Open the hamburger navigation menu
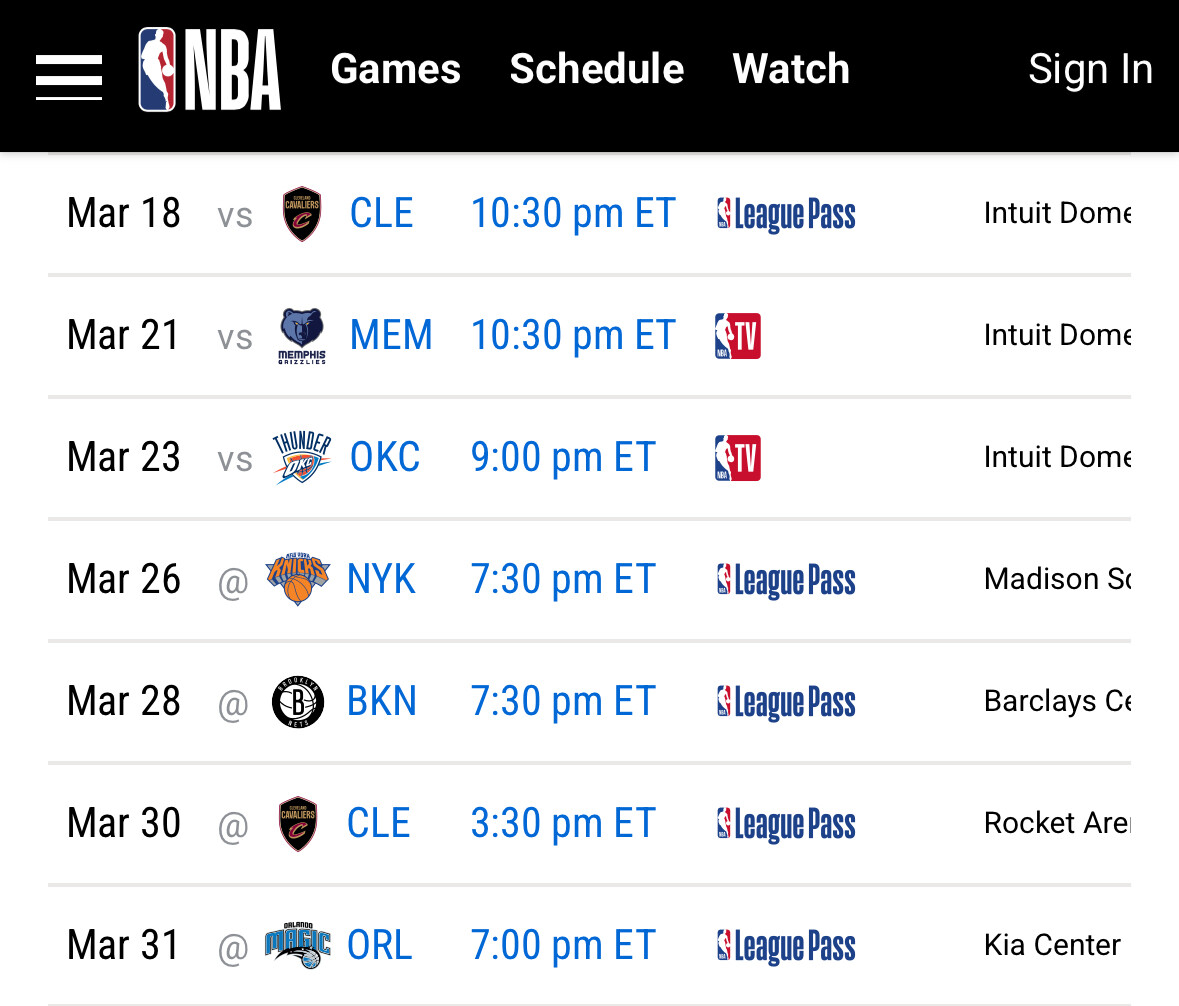Screen dimensions: 1179x1006 point(69,77)
